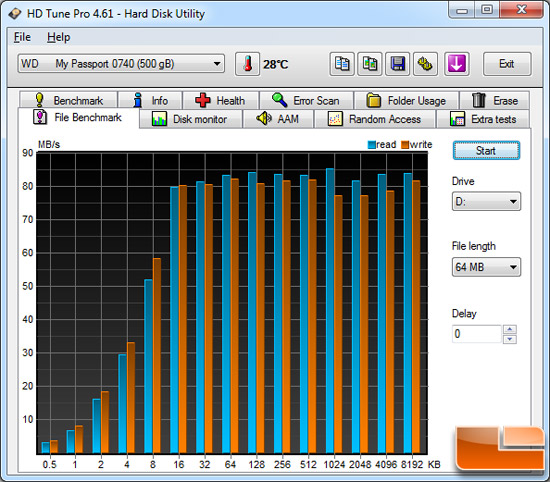Viewport: 550px width, 482px height.
Task: Open the options tools icon
Action: 425,64
